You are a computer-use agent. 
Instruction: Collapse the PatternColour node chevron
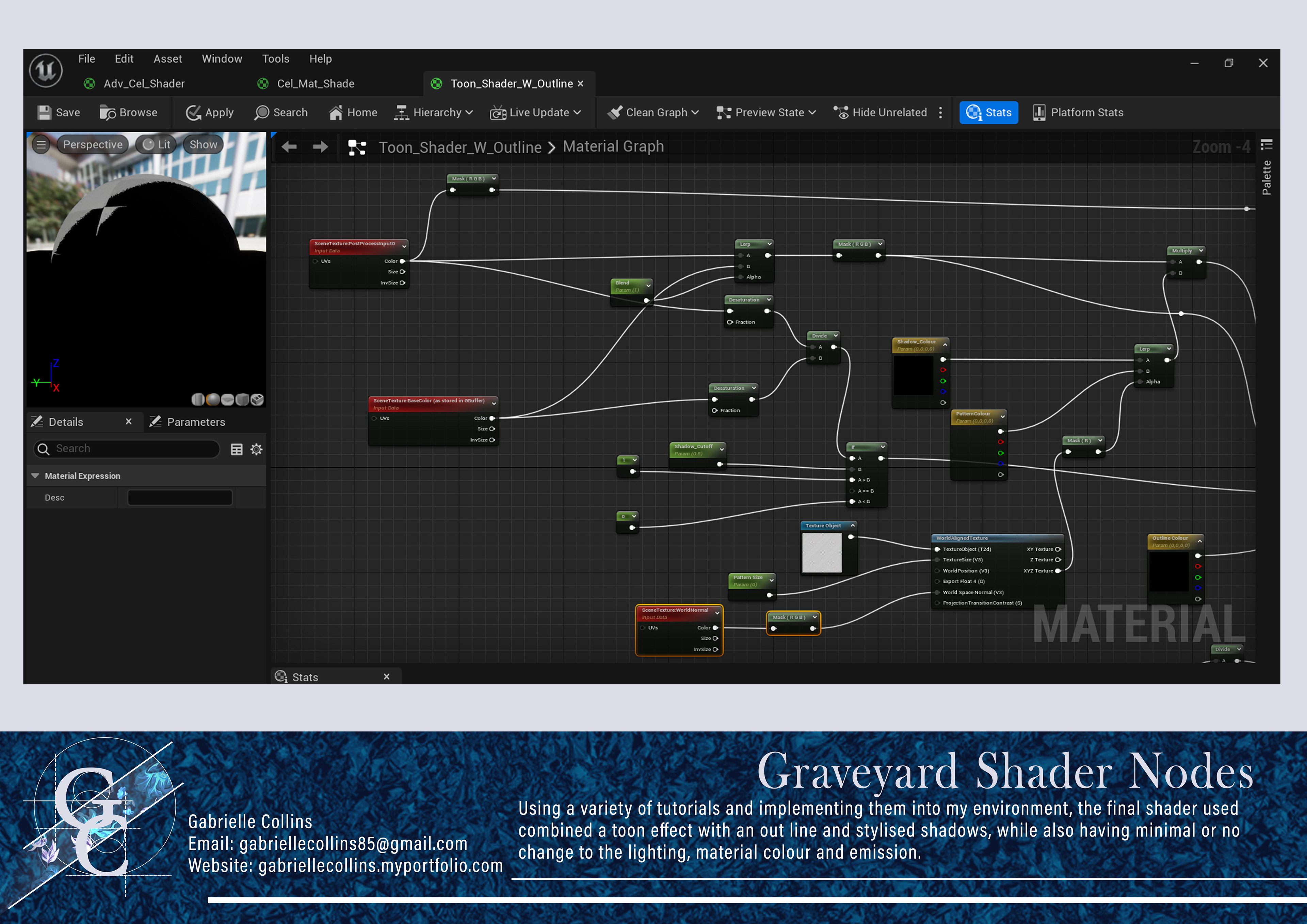[1002, 417]
